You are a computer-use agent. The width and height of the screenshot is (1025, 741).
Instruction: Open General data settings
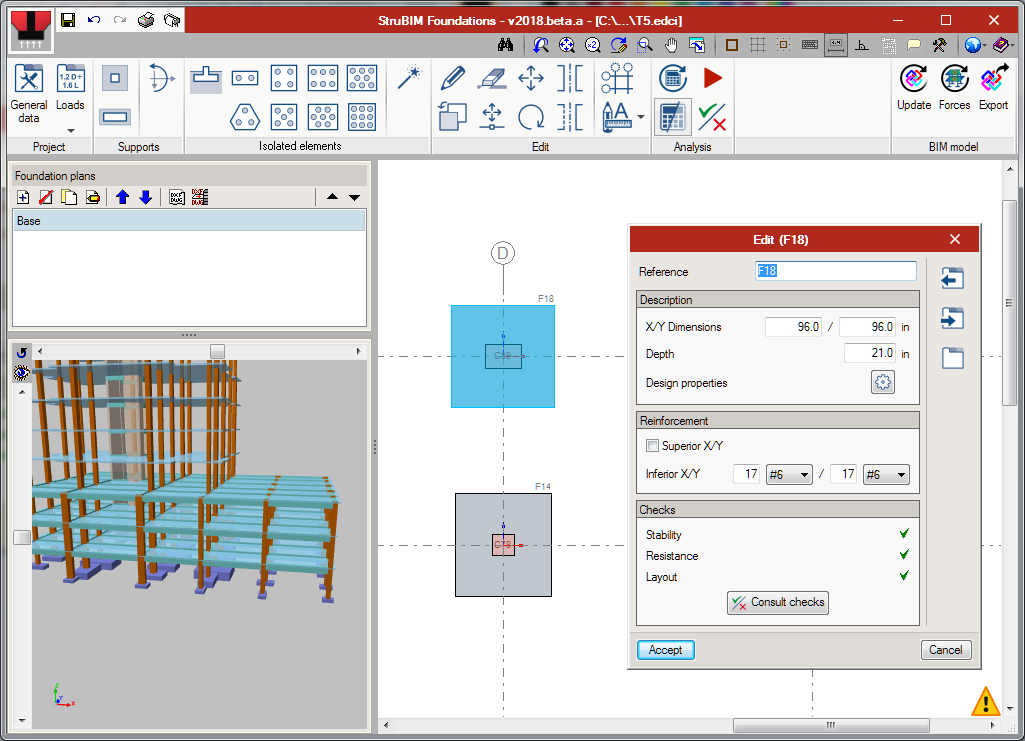(29, 95)
